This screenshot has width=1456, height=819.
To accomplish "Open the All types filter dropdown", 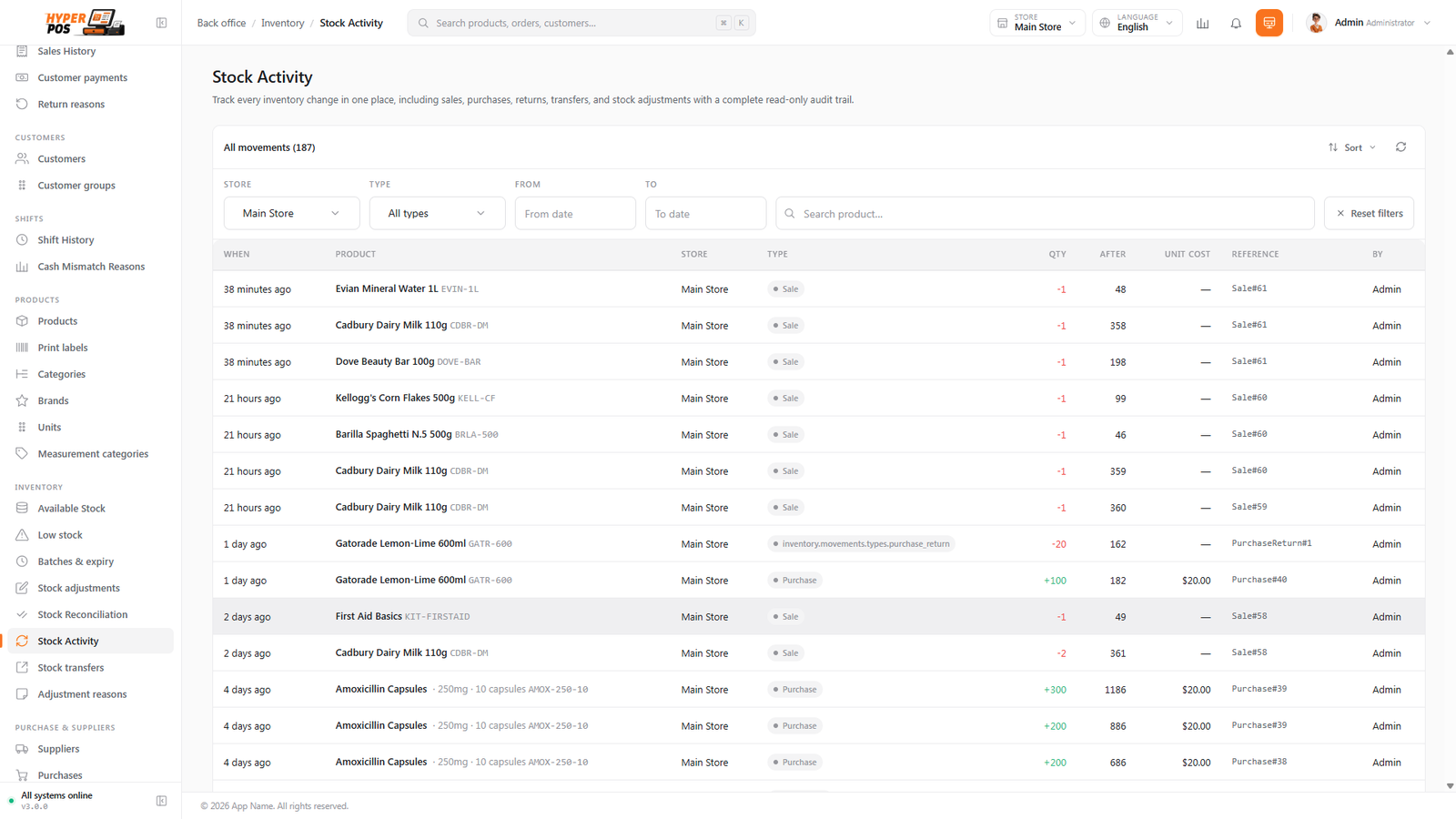I will coord(437,213).
